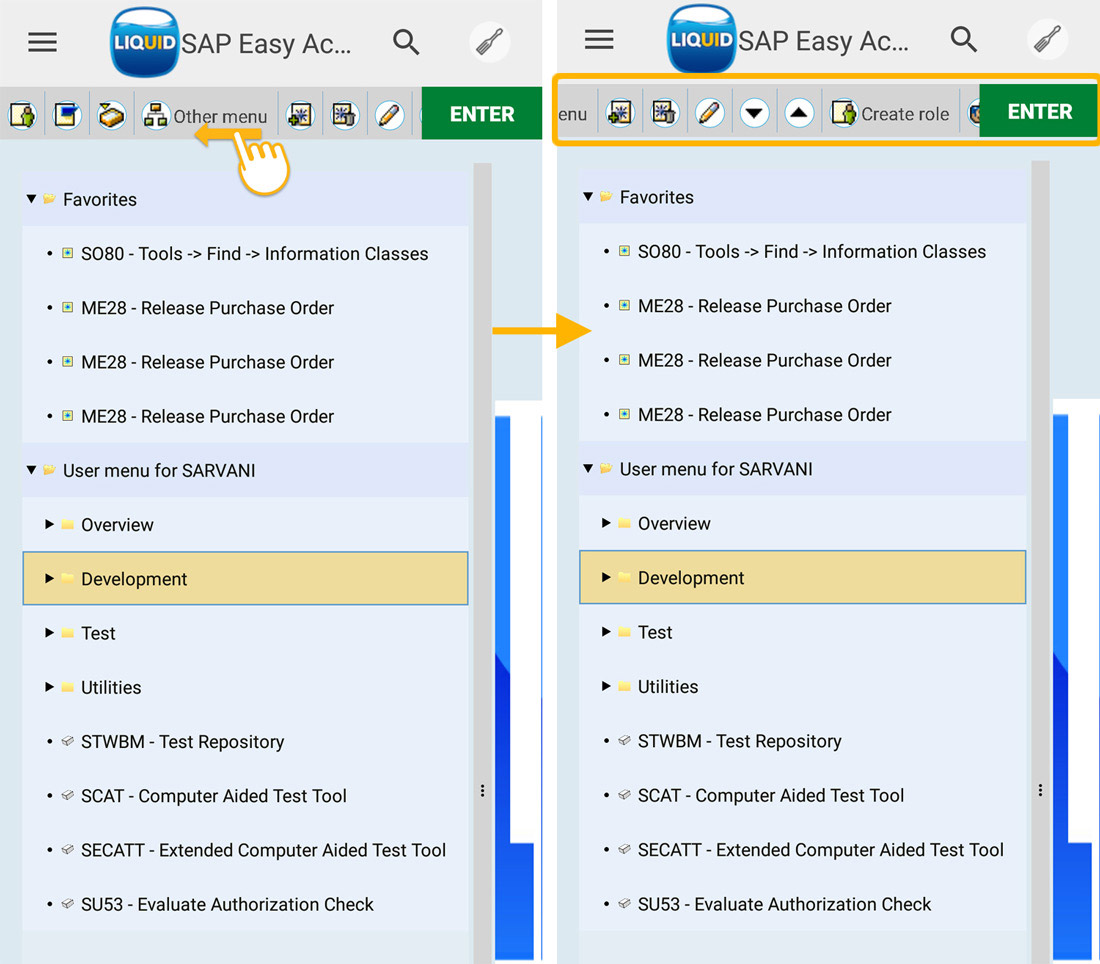Collapse Favorites folder in left screen

31,199
